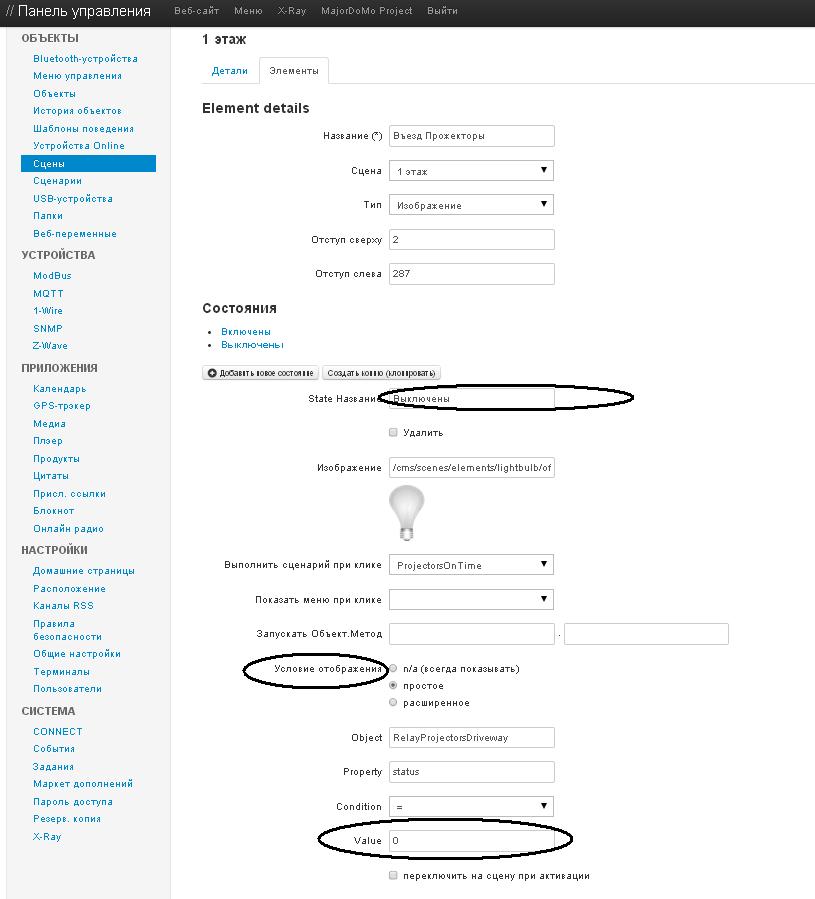Open the Тип dropdown

click(x=471, y=205)
